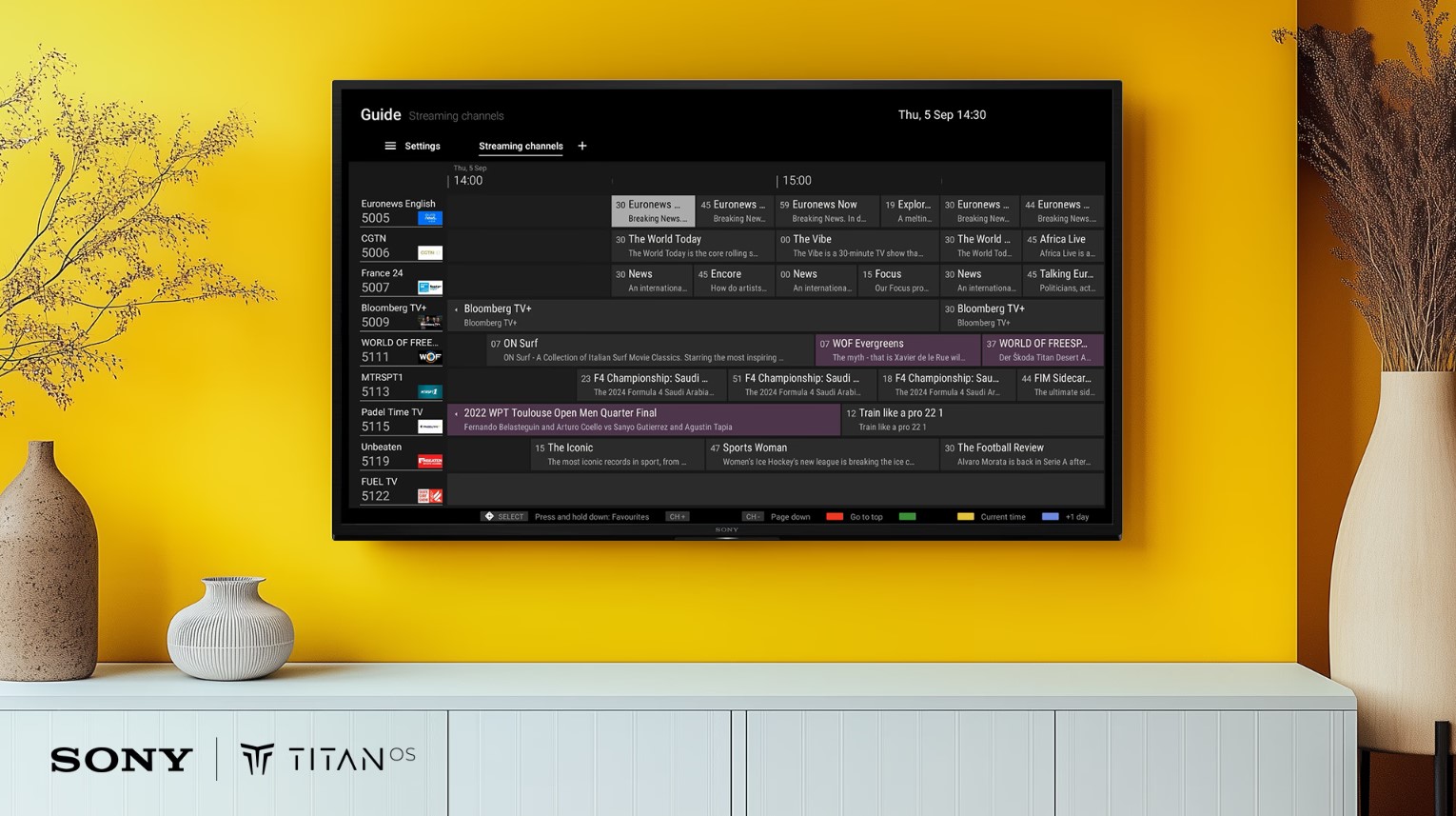Image resolution: width=1456 pixels, height=816 pixels.
Task: Select the France 24 channel logo
Action: pyautogui.click(x=430, y=288)
